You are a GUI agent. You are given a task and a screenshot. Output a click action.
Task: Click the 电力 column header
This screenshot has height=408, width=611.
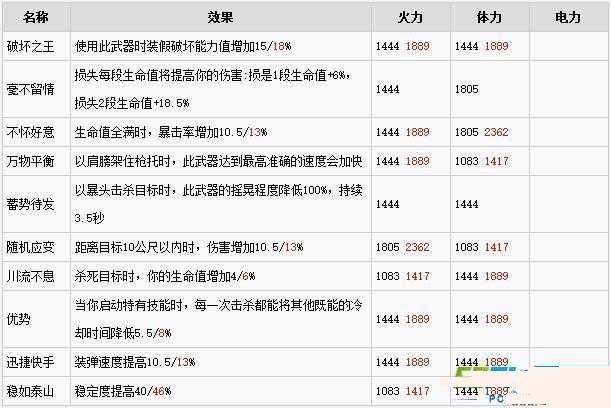[x=568, y=18]
